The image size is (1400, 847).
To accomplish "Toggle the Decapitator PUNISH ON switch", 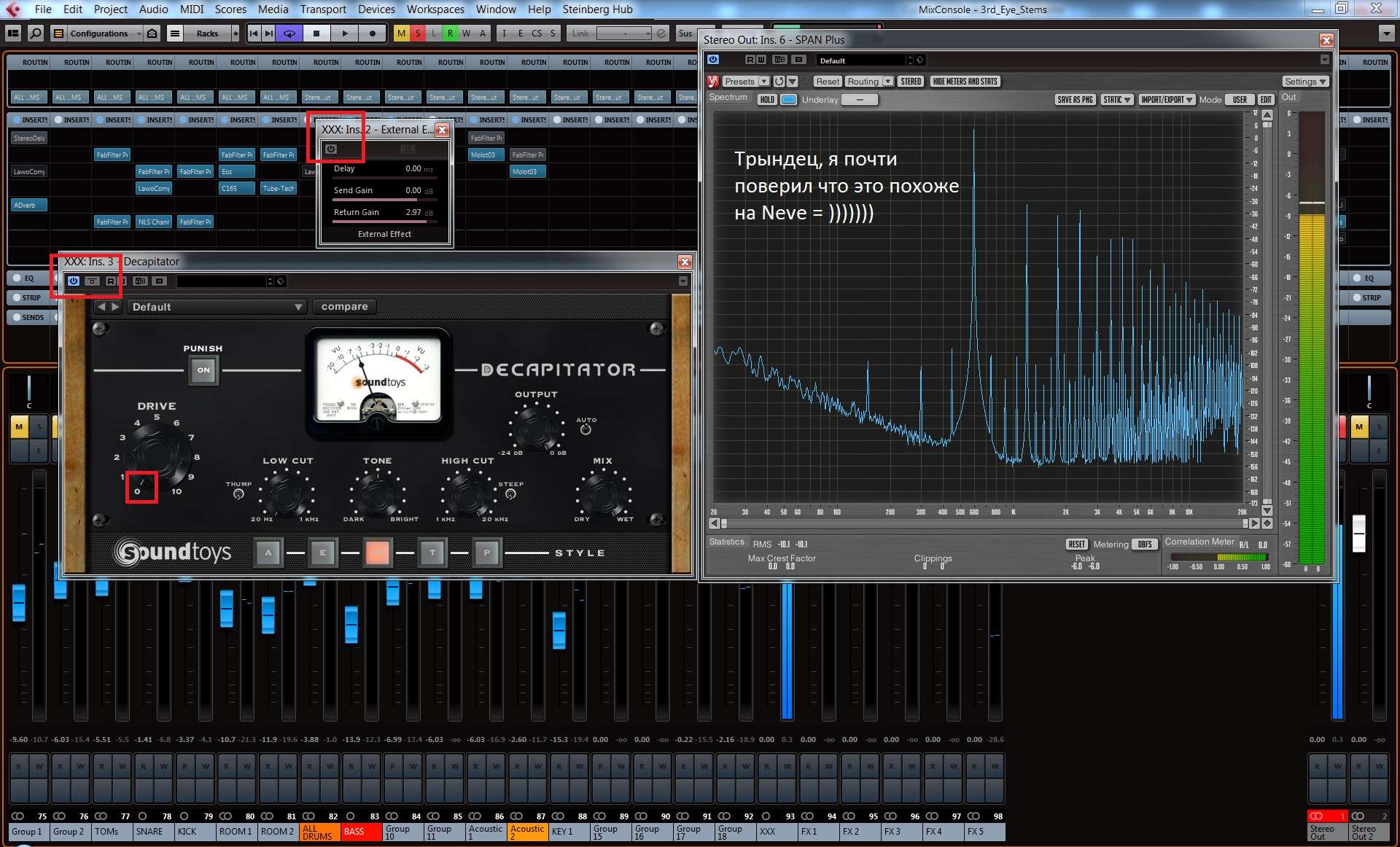I will pos(203,370).
